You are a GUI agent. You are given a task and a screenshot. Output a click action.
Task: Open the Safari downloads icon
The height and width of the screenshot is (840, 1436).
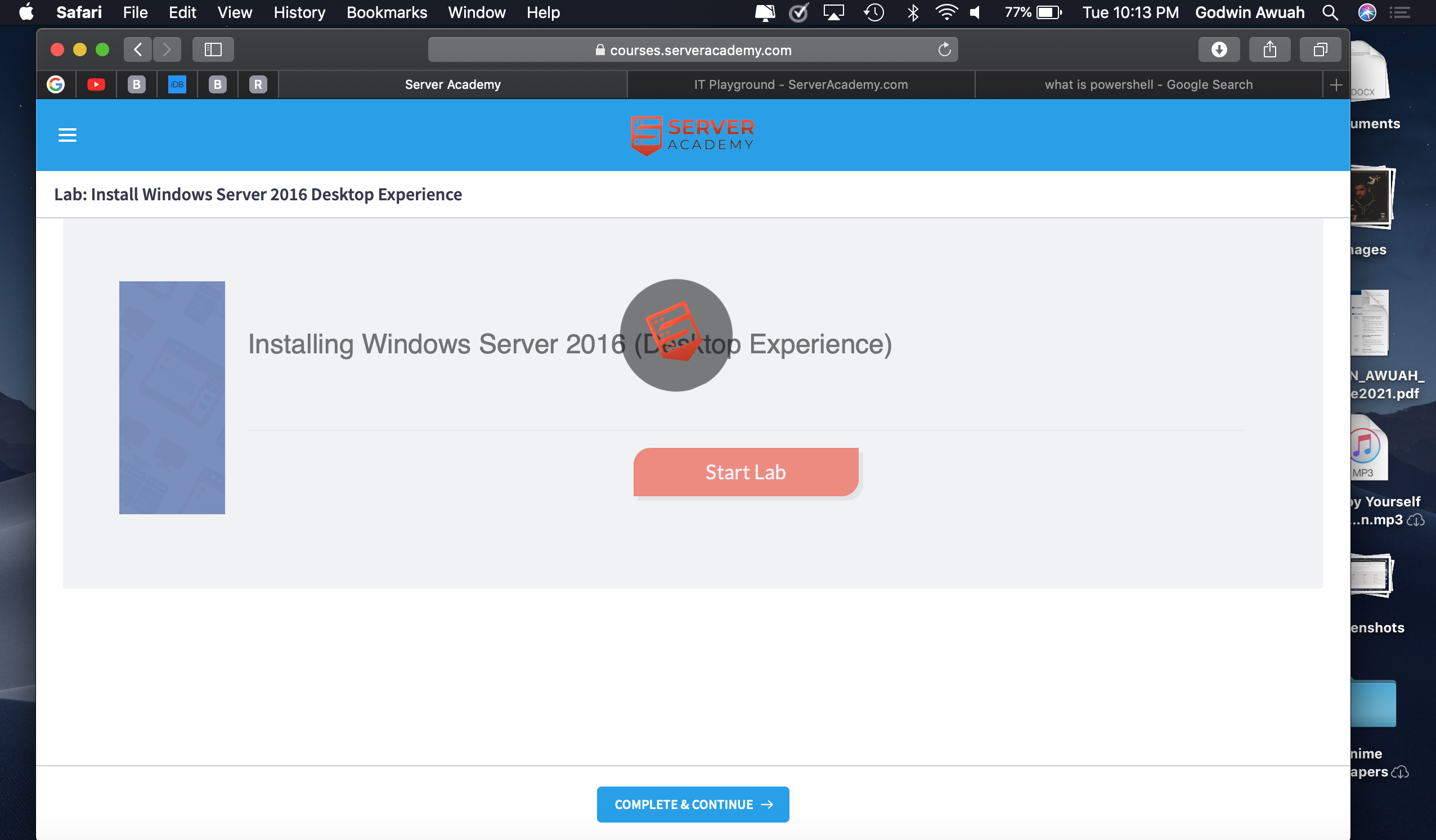(x=1218, y=50)
